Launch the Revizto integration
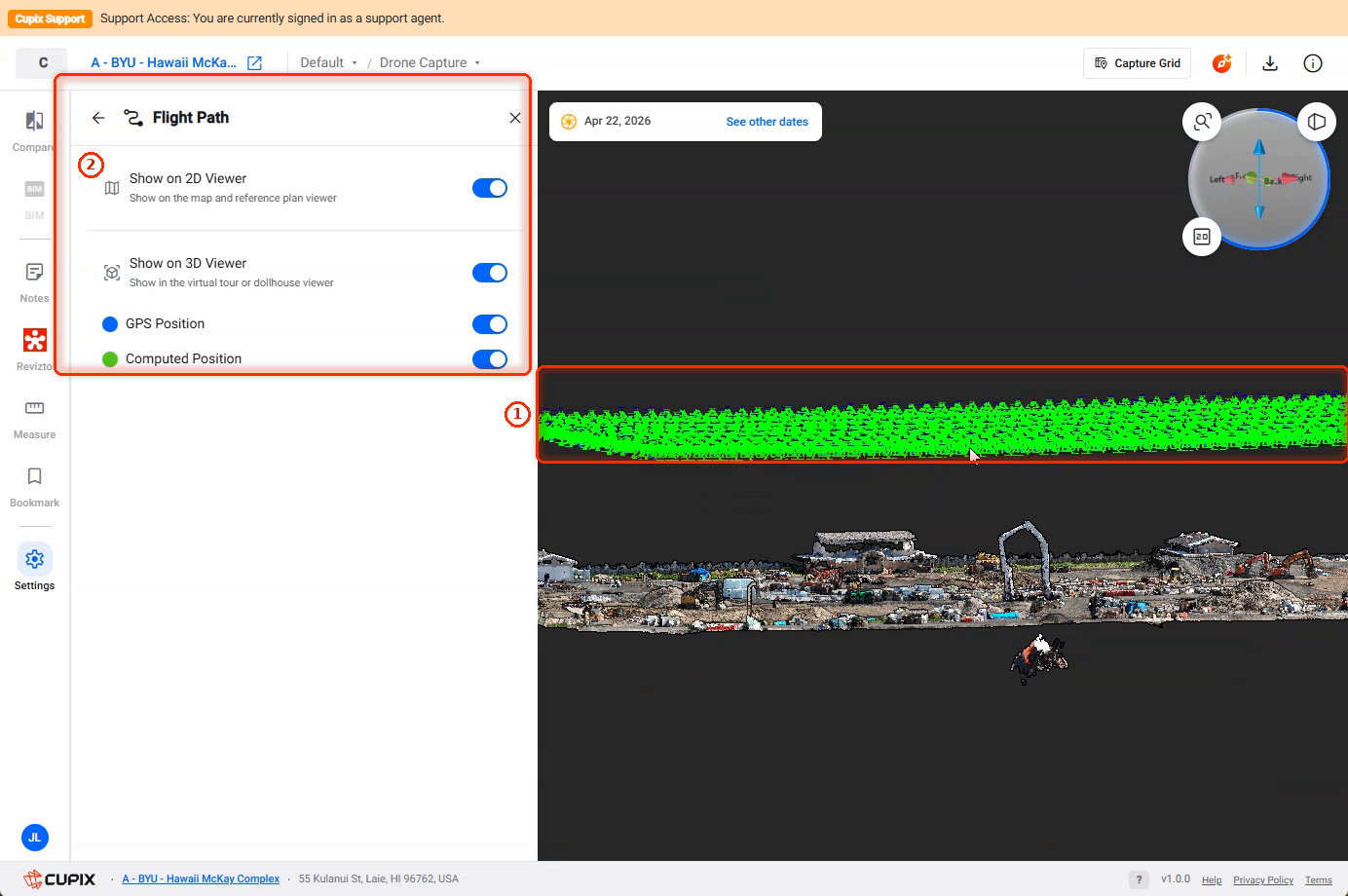 point(34,350)
